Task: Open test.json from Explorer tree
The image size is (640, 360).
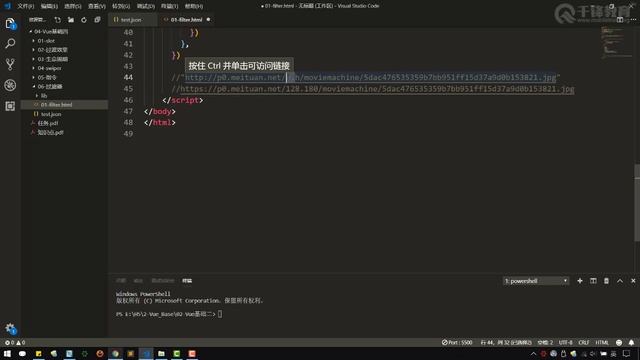Action: [x=51, y=114]
